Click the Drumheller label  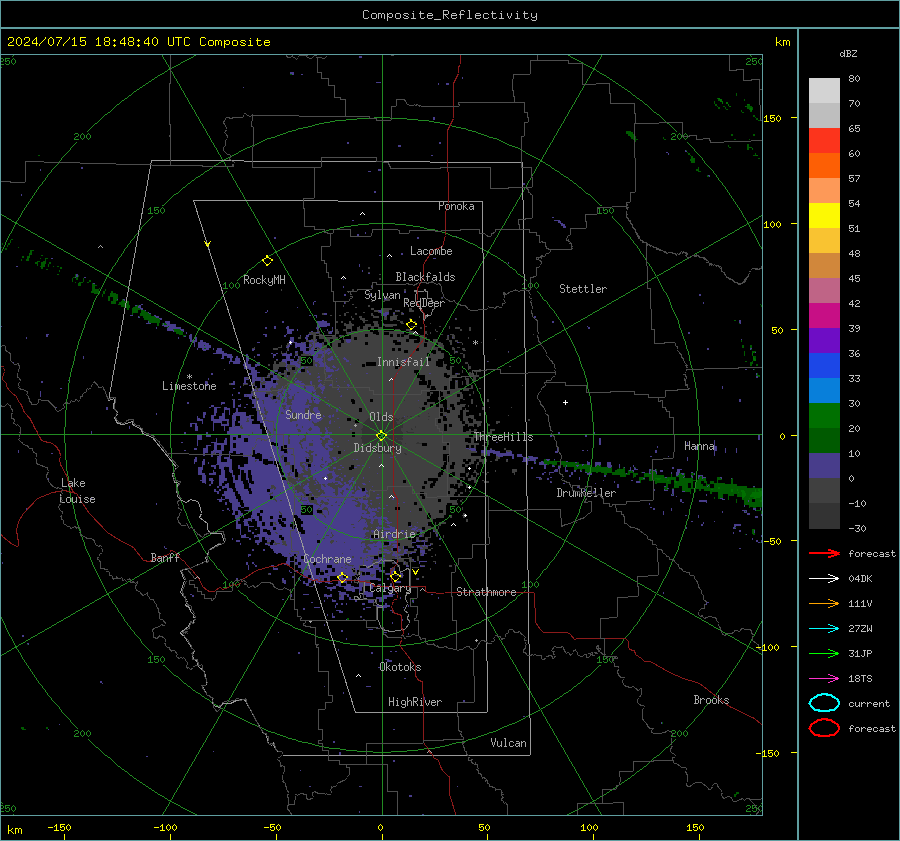[x=586, y=493]
